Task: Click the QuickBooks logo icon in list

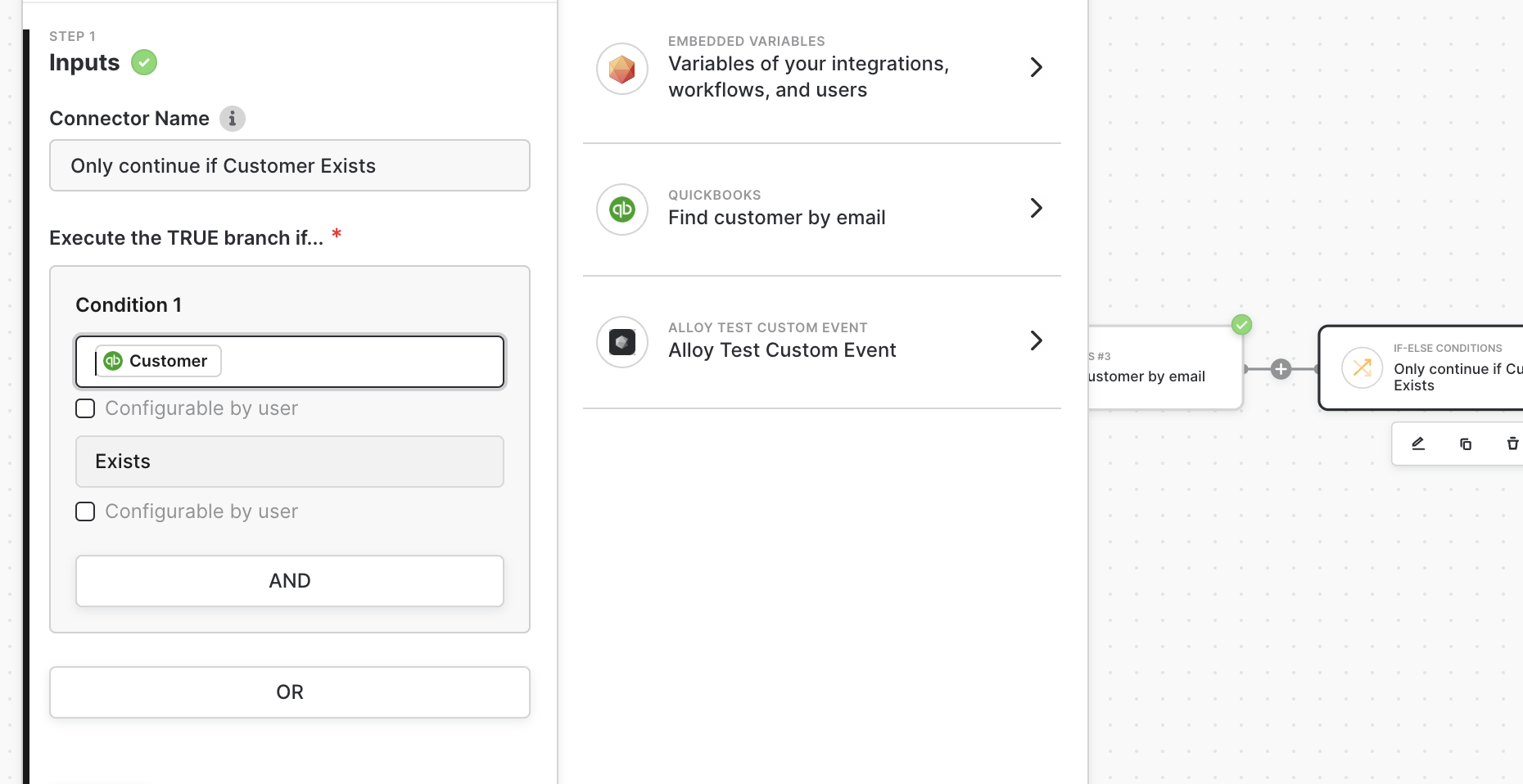Action: (x=622, y=210)
